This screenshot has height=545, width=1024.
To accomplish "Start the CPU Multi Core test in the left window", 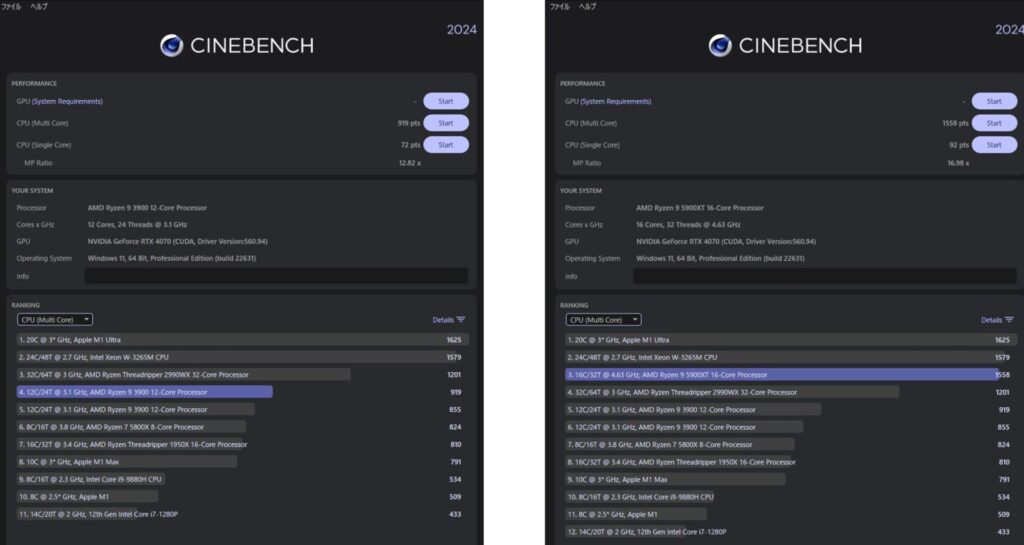I will coord(445,123).
